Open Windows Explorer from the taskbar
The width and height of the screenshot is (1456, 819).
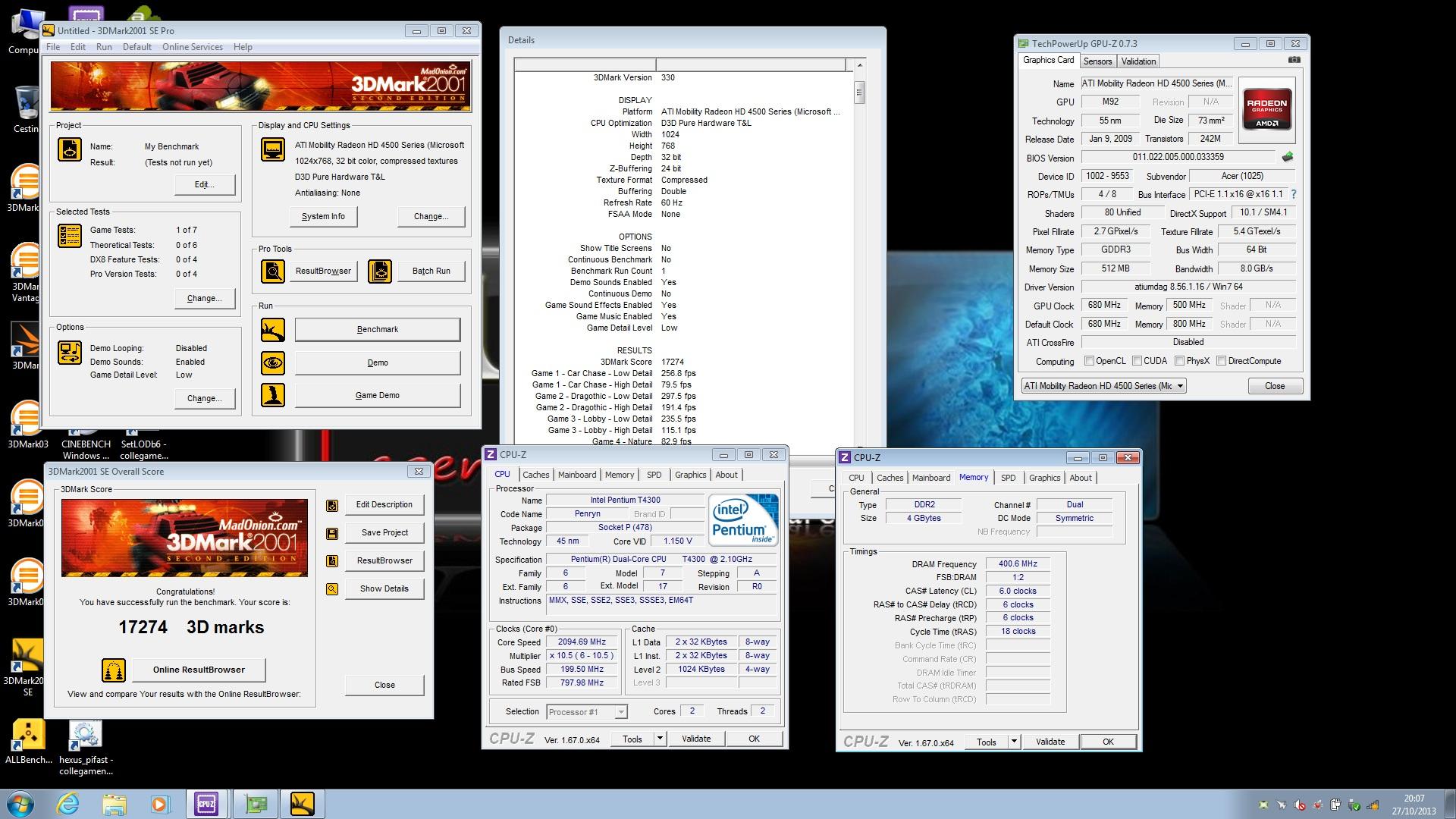click(115, 804)
